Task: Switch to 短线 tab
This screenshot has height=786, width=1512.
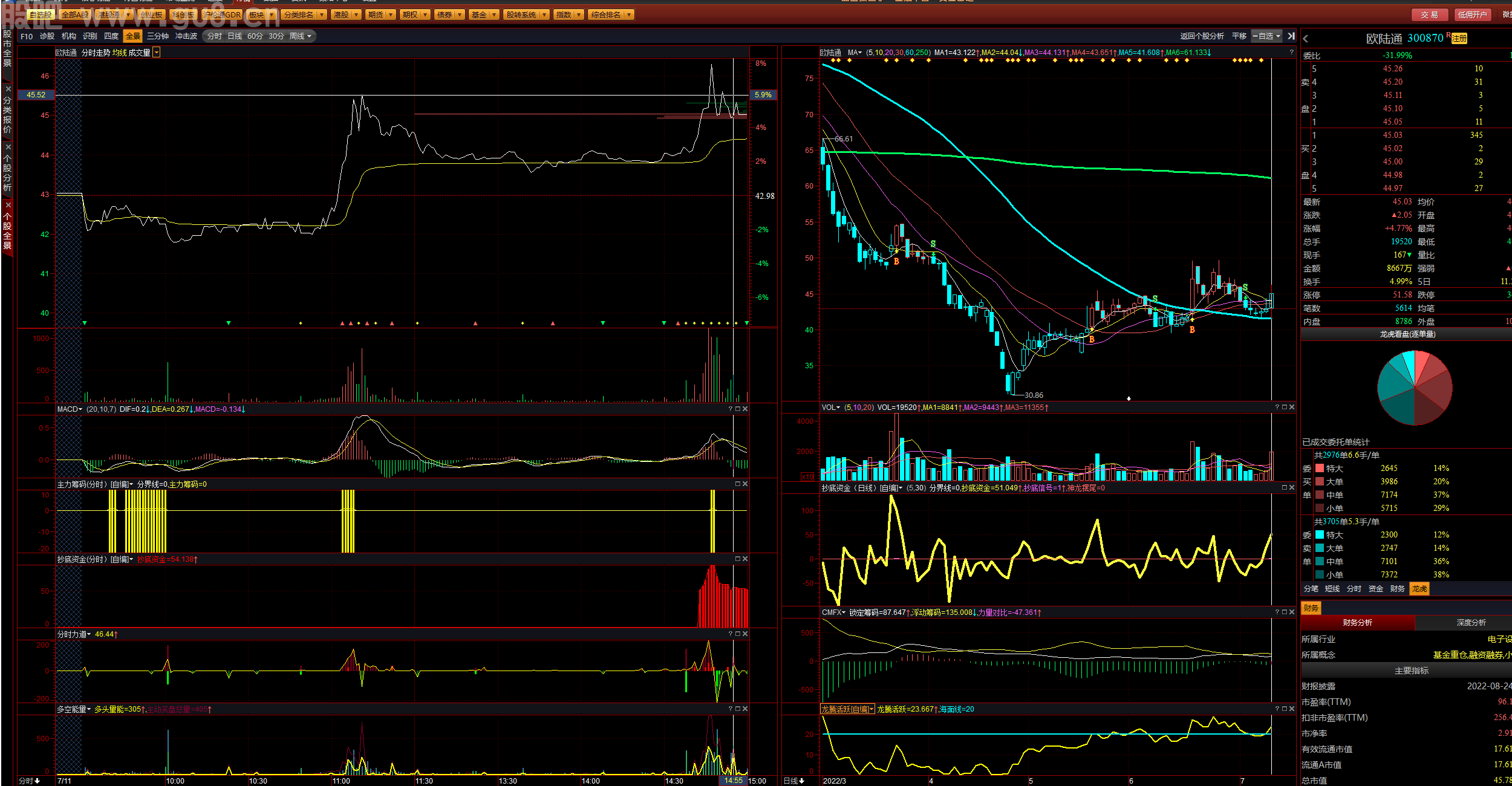Action: (1332, 589)
